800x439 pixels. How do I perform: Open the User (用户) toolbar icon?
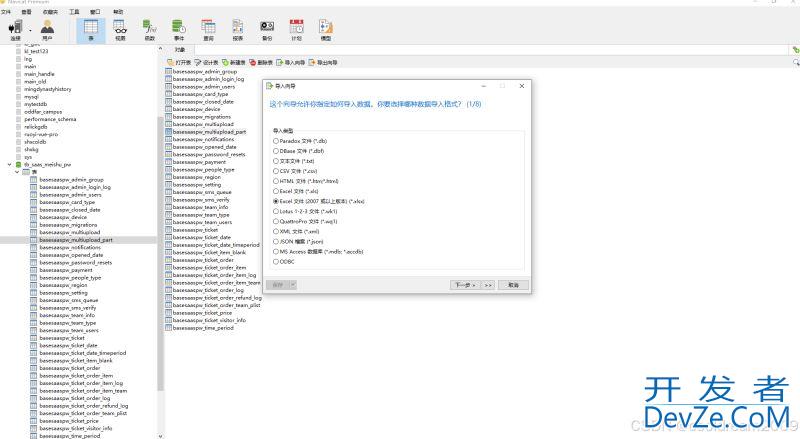[x=47, y=29]
